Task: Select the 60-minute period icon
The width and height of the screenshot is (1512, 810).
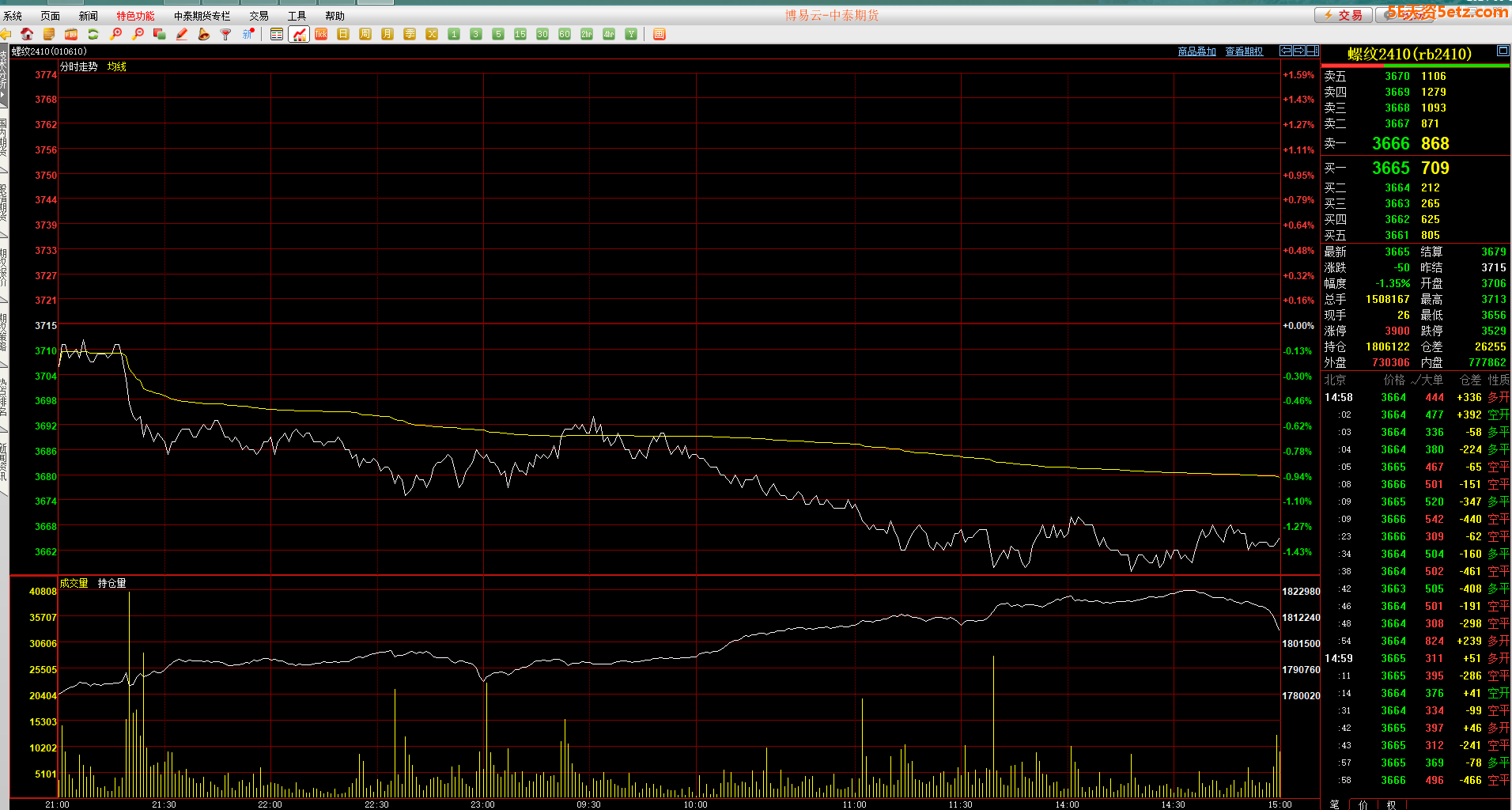Action: (565, 34)
